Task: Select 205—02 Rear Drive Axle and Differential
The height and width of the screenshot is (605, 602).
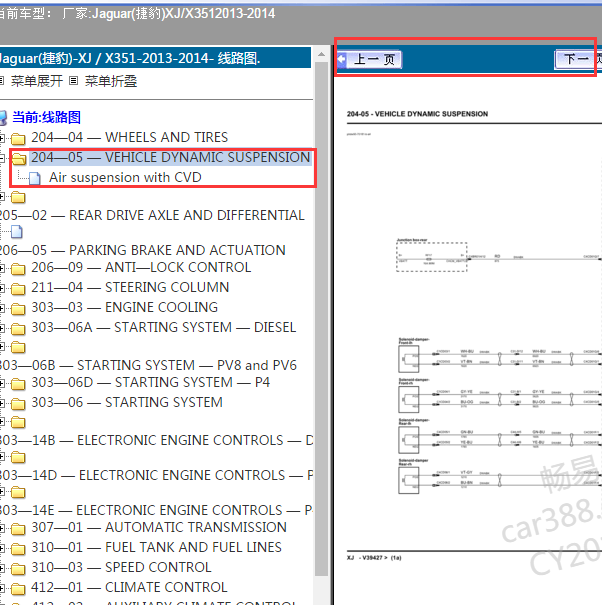Action: 152,215
